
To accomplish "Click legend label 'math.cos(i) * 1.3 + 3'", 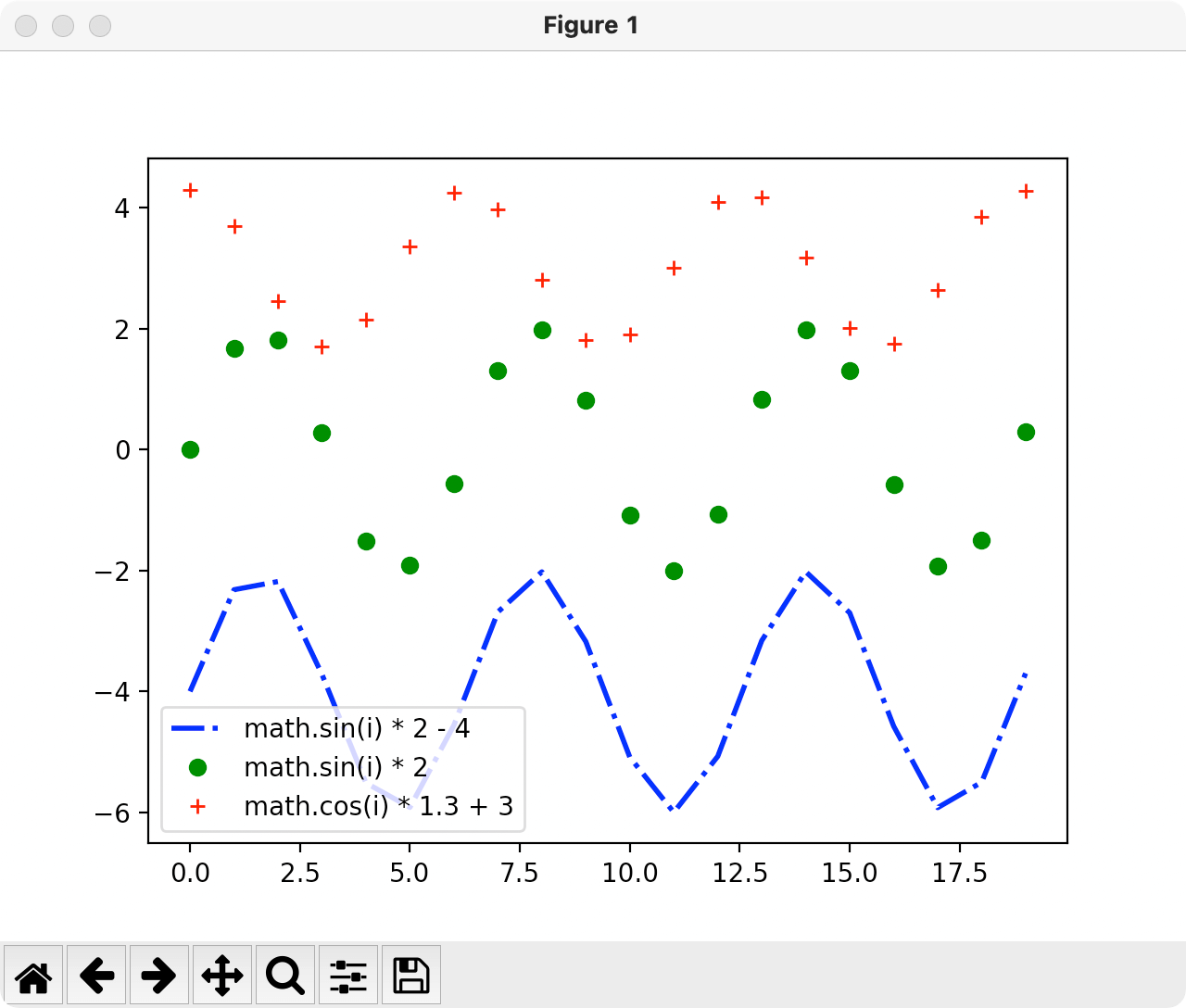I will click(378, 807).
